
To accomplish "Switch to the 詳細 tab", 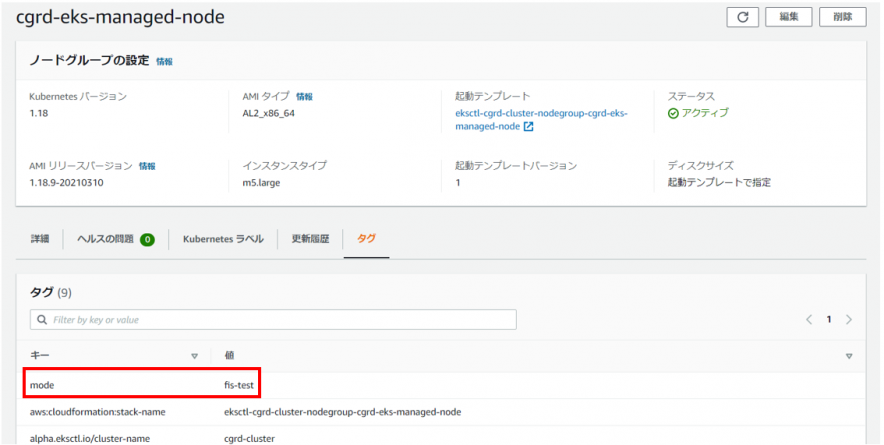I will [x=40, y=240].
